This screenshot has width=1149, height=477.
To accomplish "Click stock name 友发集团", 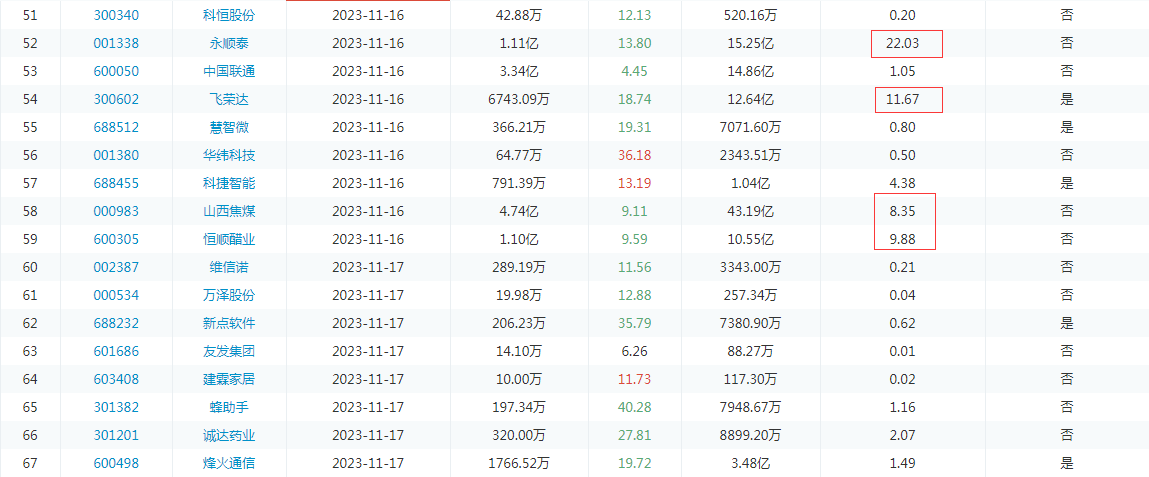I will pos(229,351).
